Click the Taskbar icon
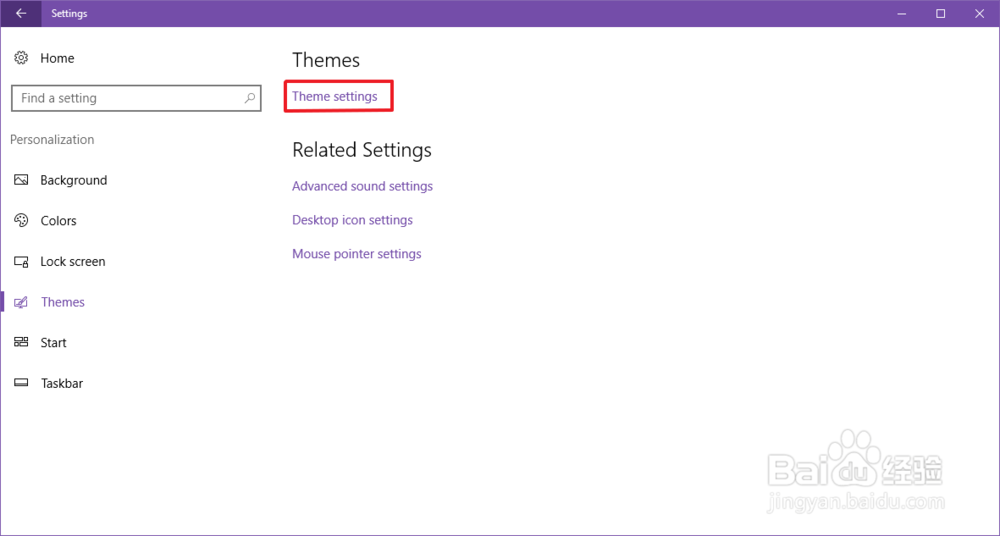 coord(21,383)
